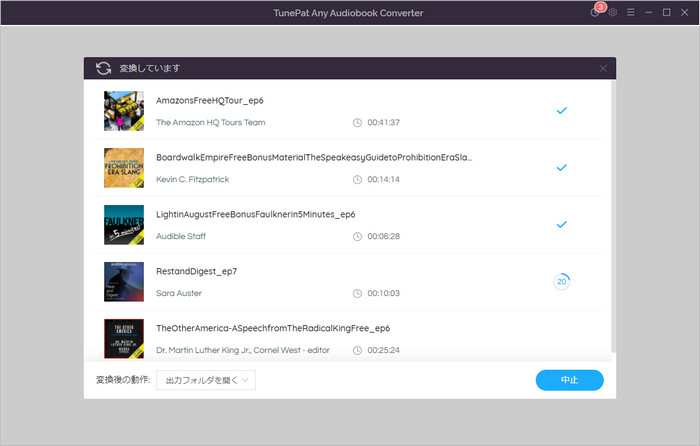Click author Kevin C. Fitzpatrick
700x446 pixels.
click(x=192, y=179)
